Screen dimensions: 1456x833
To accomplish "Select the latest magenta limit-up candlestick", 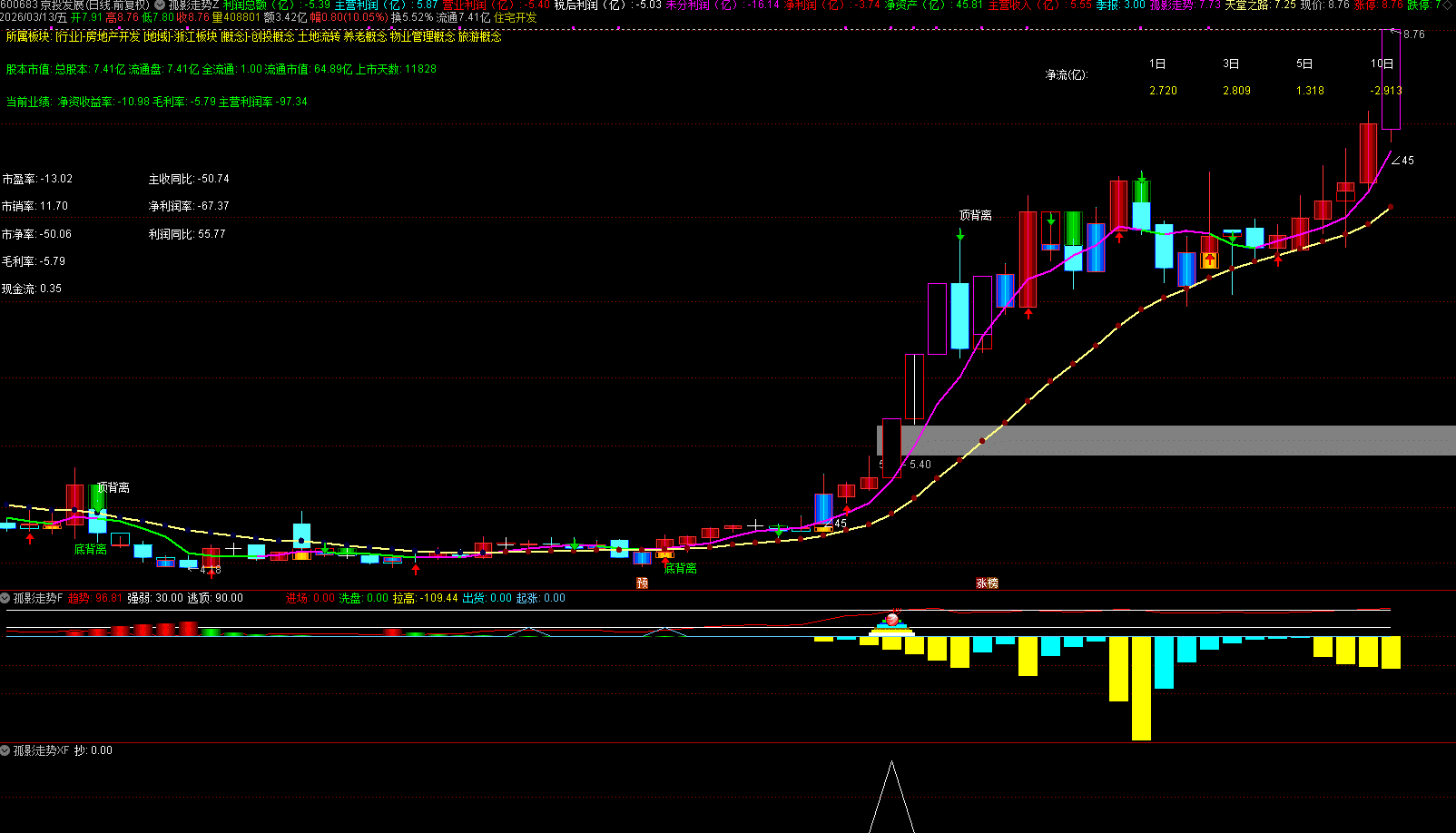I will tap(1391, 80).
